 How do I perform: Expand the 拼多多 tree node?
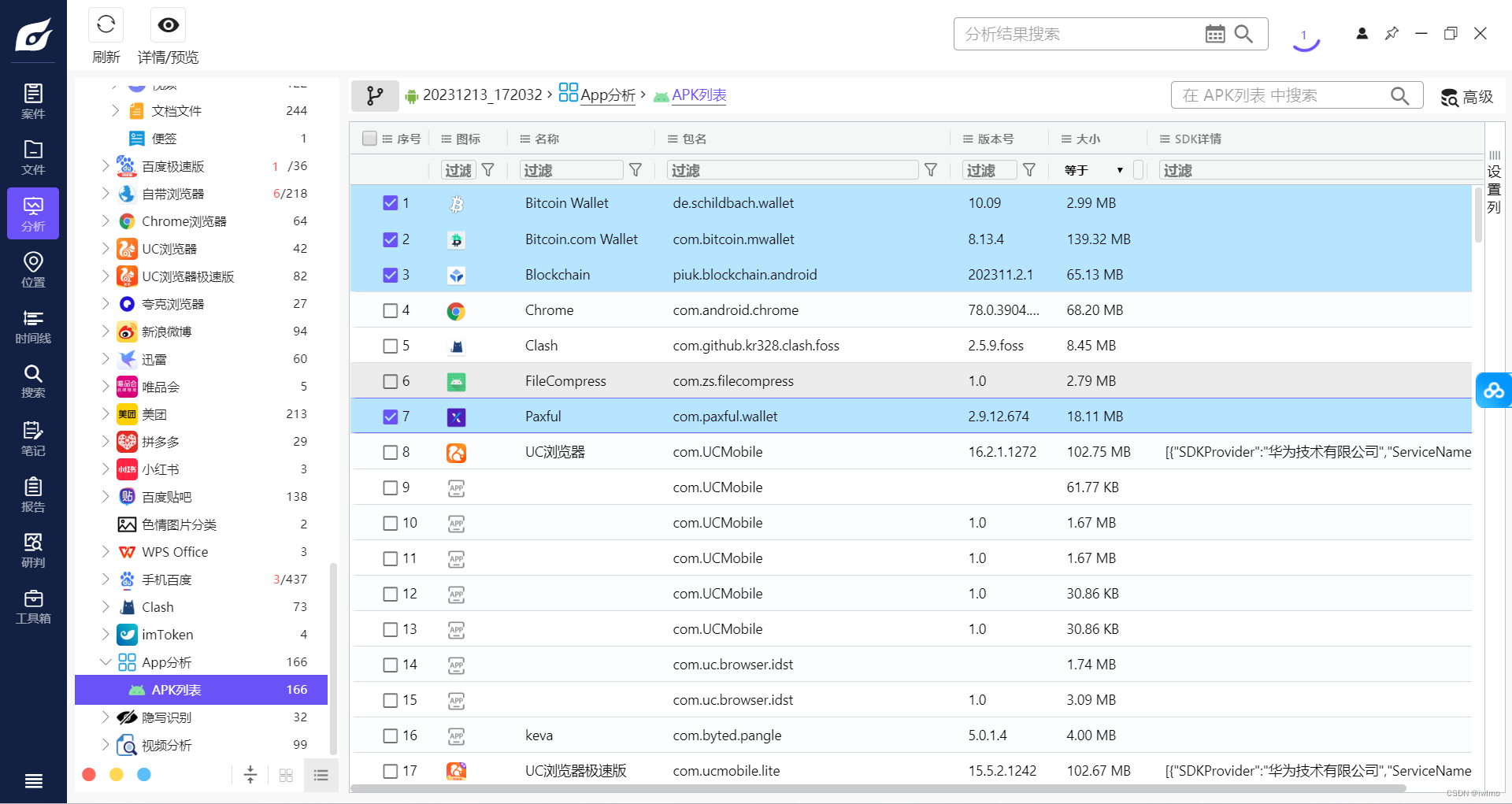click(106, 442)
